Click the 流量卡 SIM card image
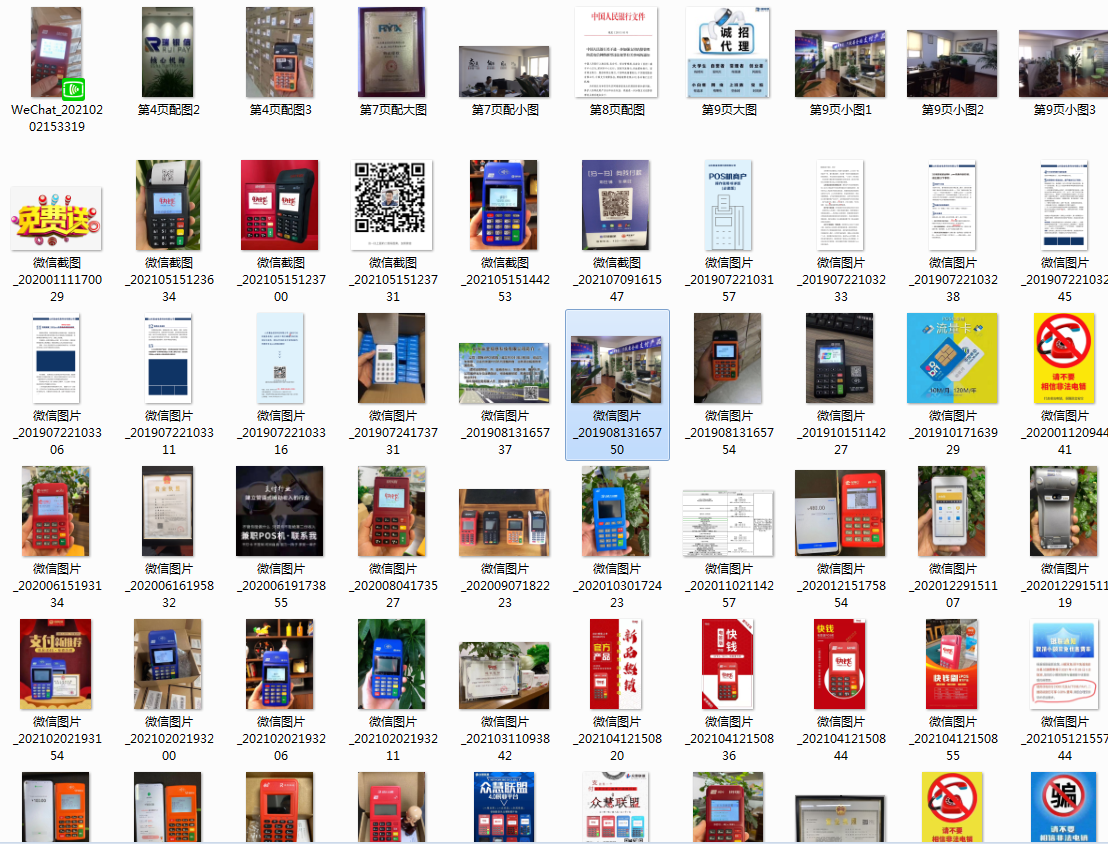 click(x=952, y=358)
